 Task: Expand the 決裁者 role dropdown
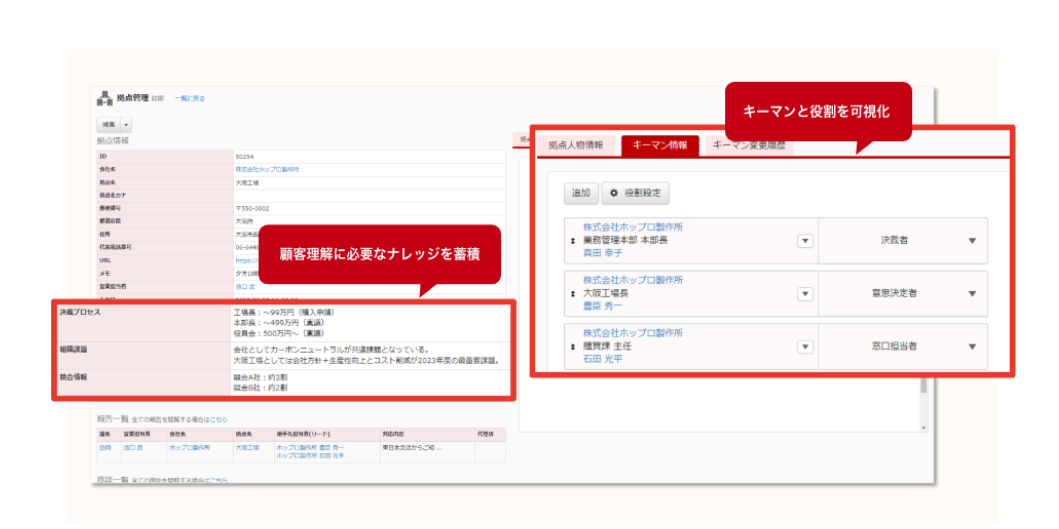tap(971, 241)
